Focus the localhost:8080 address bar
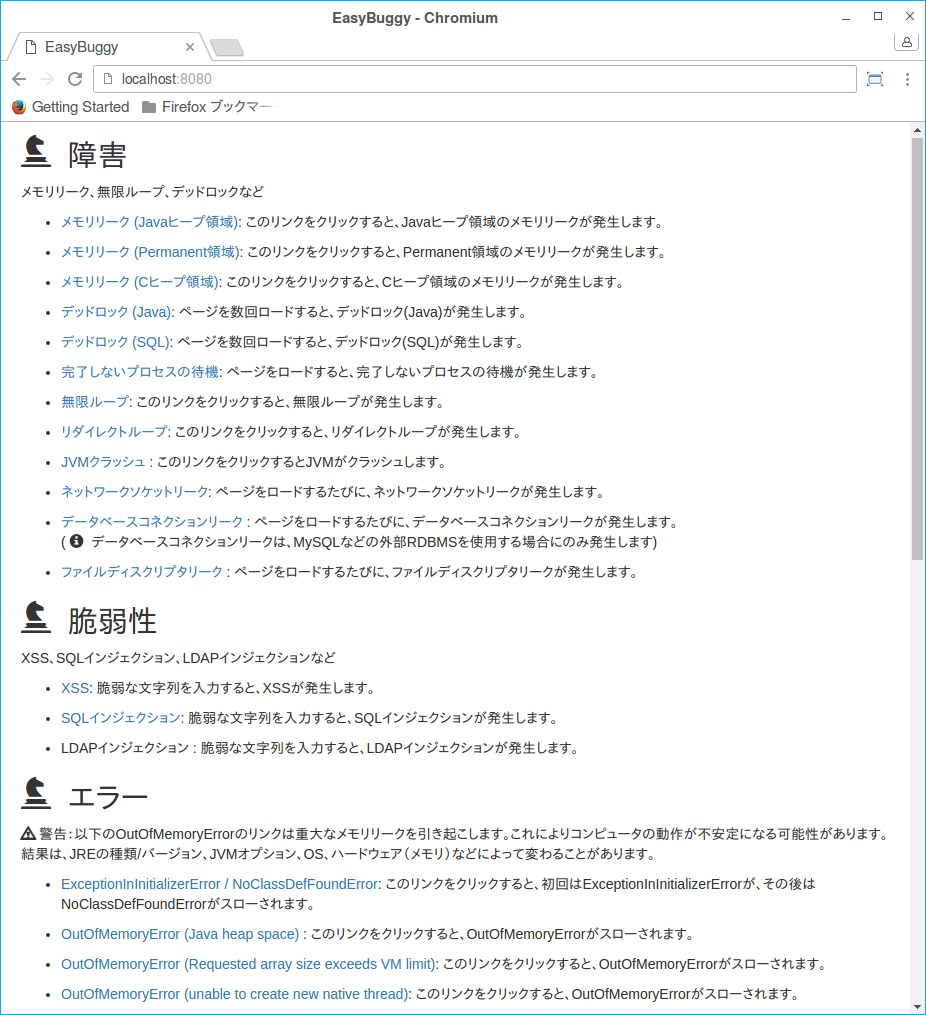The width and height of the screenshot is (926, 1015). 475,79
